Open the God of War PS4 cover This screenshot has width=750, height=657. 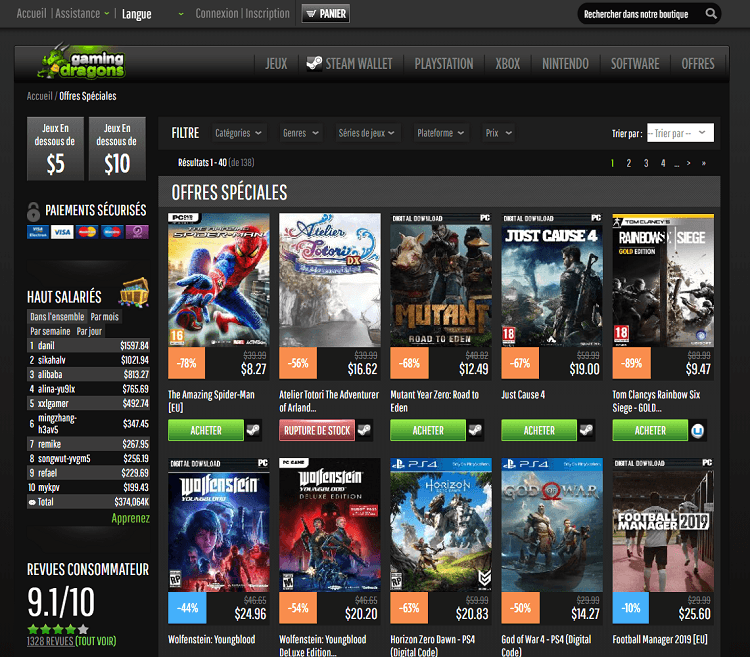pyautogui.click(x=552, y=525)
